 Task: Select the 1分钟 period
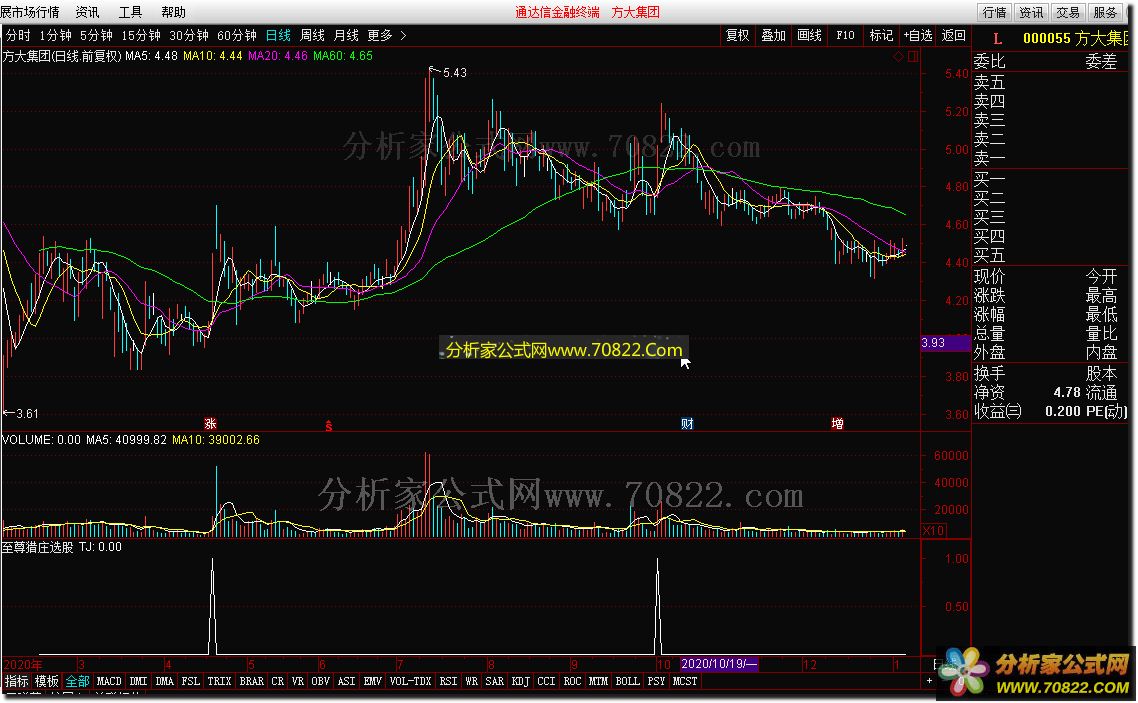pos(56,35)
